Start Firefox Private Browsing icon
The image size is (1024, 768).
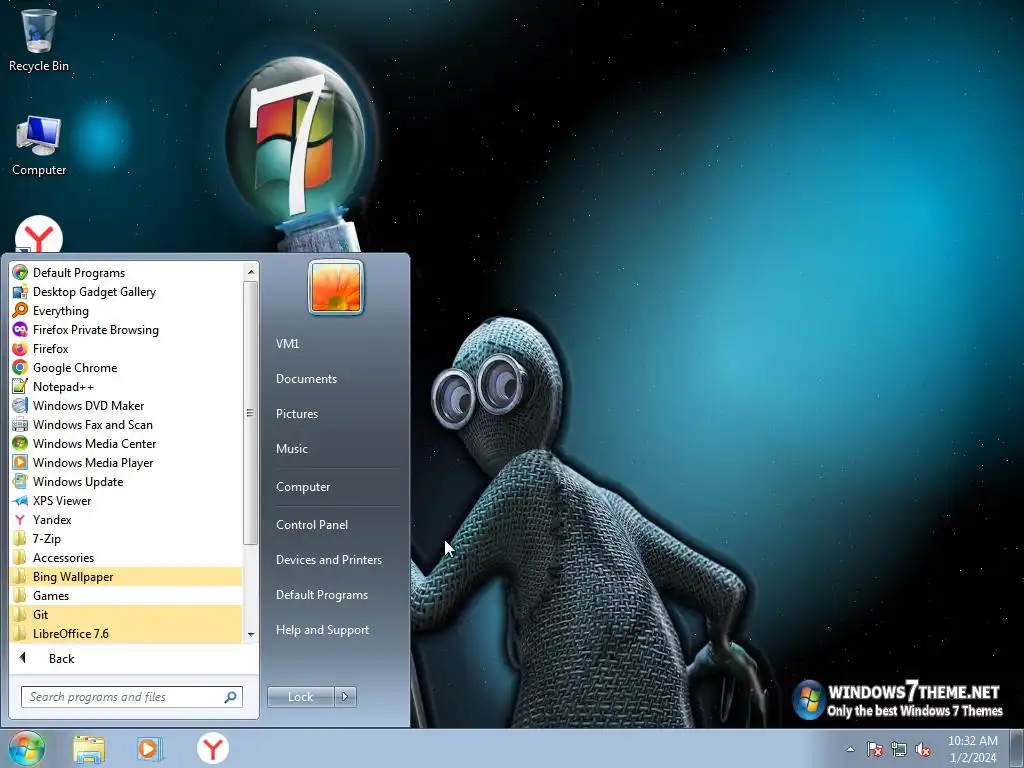(x=20, y=329)
